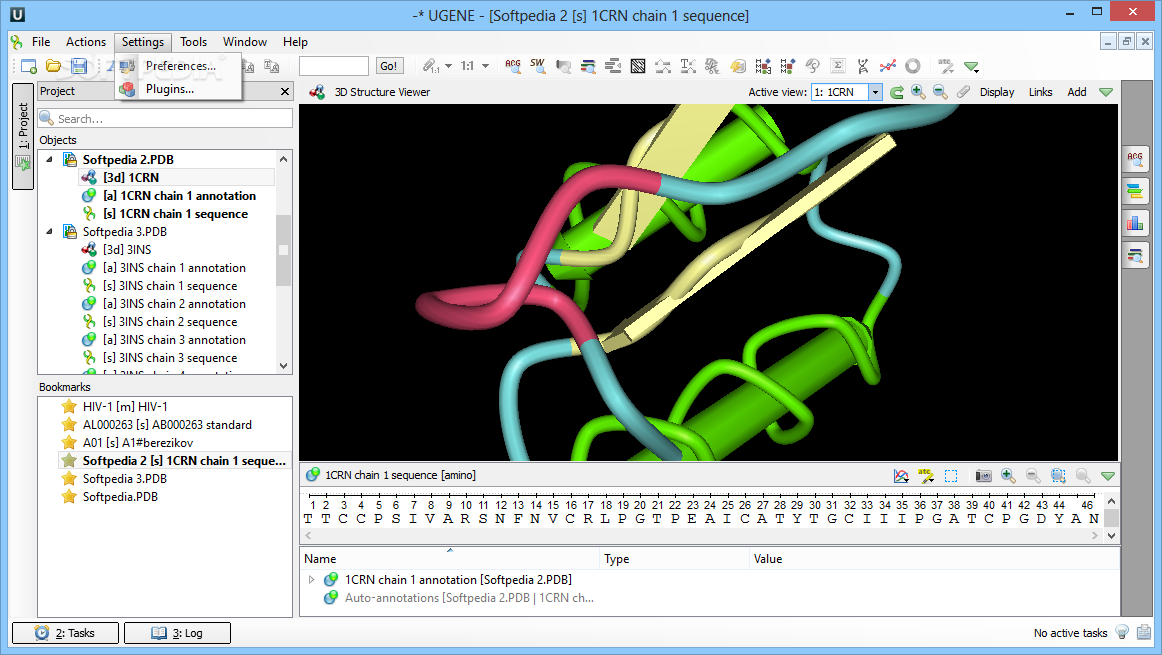Click the Links button in 3D viewer
This screenshot has height=655, width=1162.
[1040, 92]
